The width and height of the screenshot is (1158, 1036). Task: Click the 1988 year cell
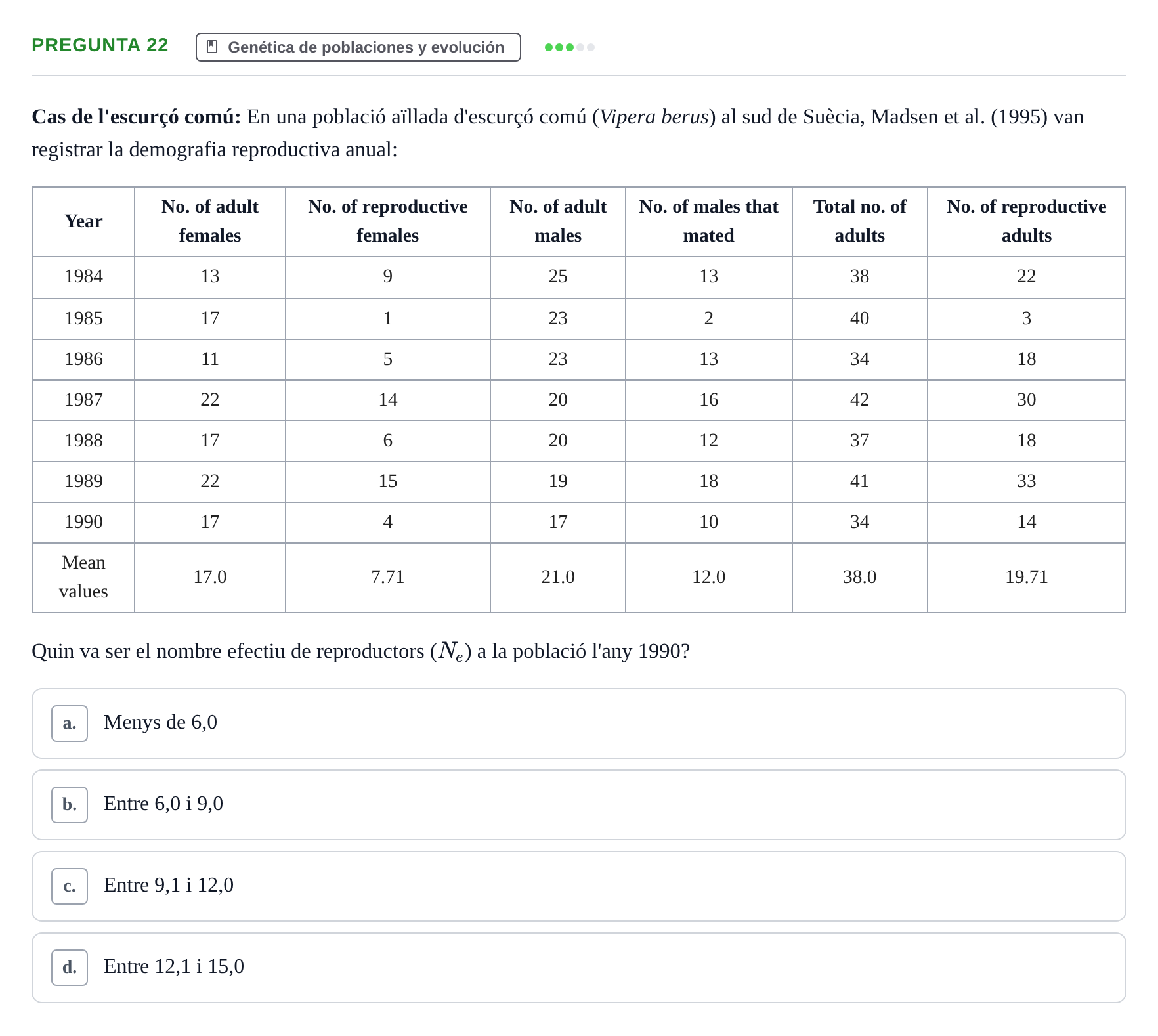[x=83, y=441]
